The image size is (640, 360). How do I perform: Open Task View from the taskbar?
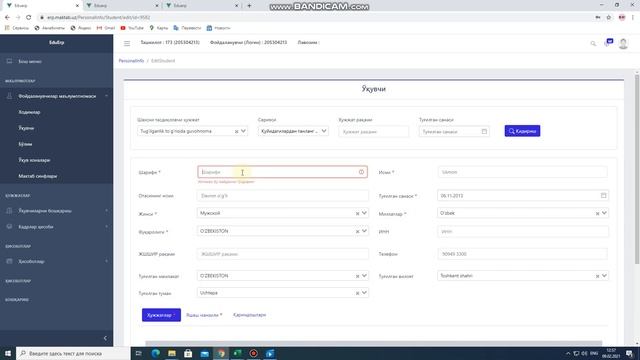139,353
